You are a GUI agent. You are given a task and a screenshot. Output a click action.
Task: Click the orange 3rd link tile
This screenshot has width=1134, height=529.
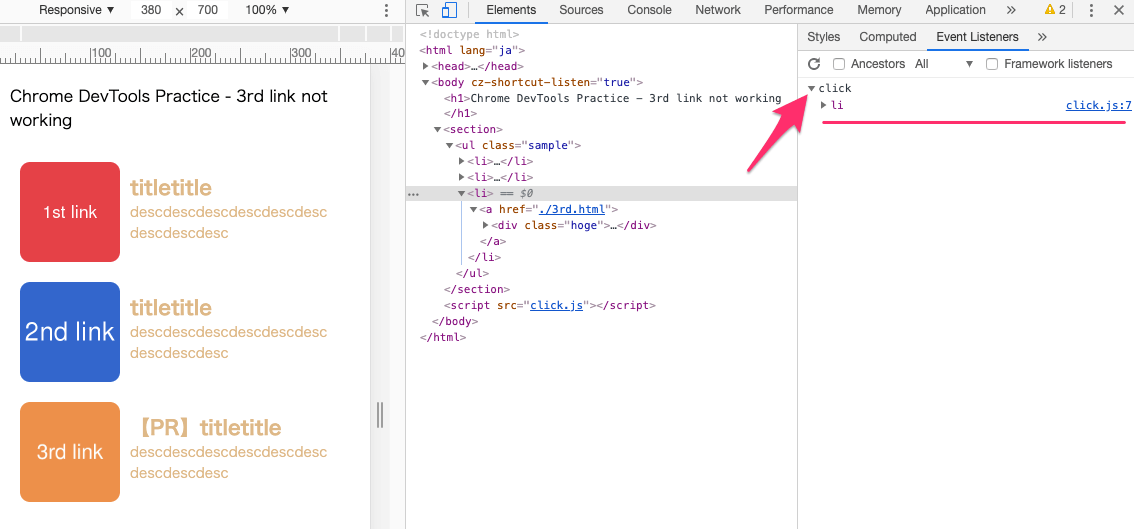(70, 452)
